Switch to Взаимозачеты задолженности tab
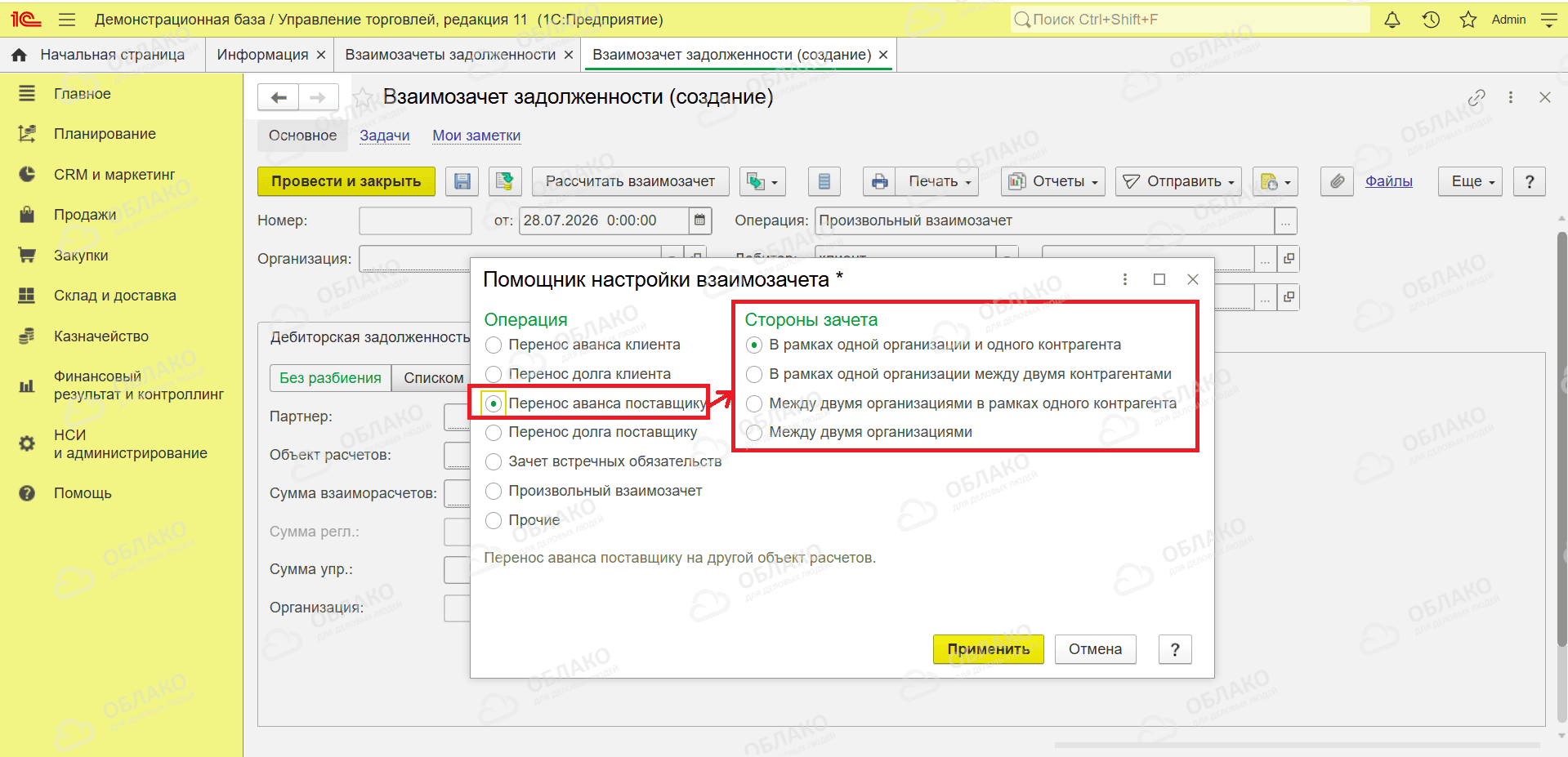The height and width of the screenshot is (757, 1568). tap(450, 55)
